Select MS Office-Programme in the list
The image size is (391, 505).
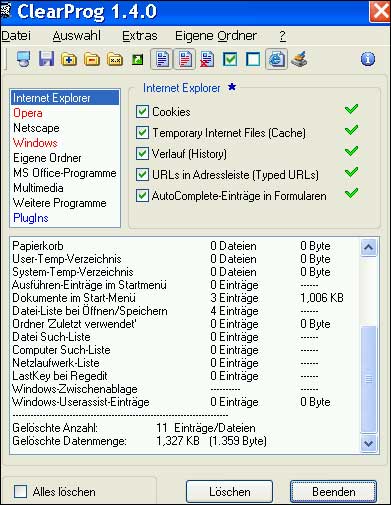tap(65, 173)
